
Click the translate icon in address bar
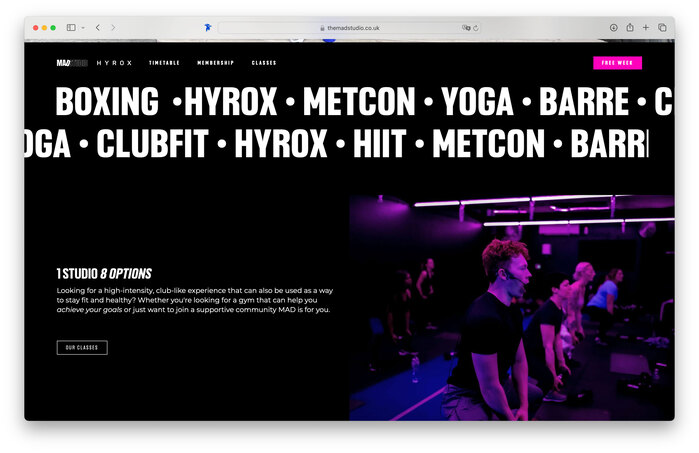pos(466,28)
